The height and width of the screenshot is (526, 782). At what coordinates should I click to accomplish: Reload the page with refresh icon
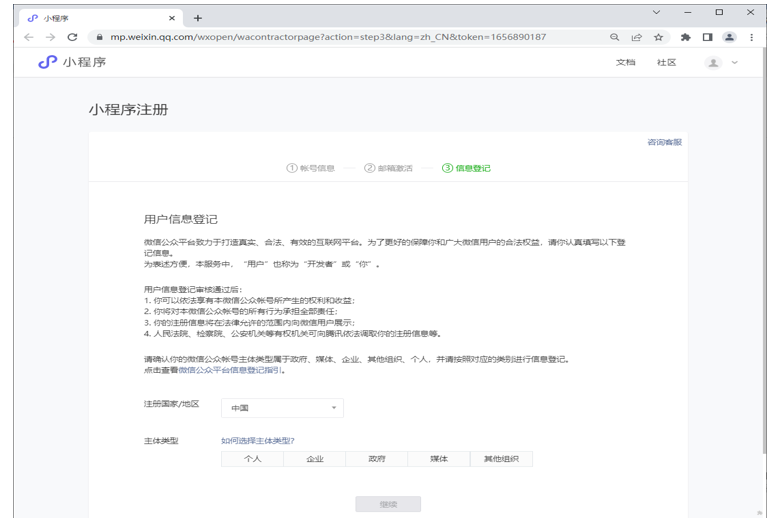(72, 37)
